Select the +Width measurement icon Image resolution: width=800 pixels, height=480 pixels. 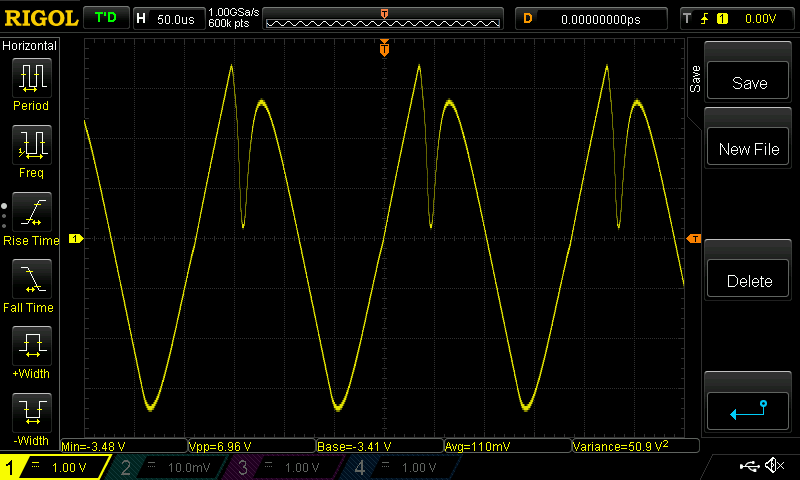point(31,346)
